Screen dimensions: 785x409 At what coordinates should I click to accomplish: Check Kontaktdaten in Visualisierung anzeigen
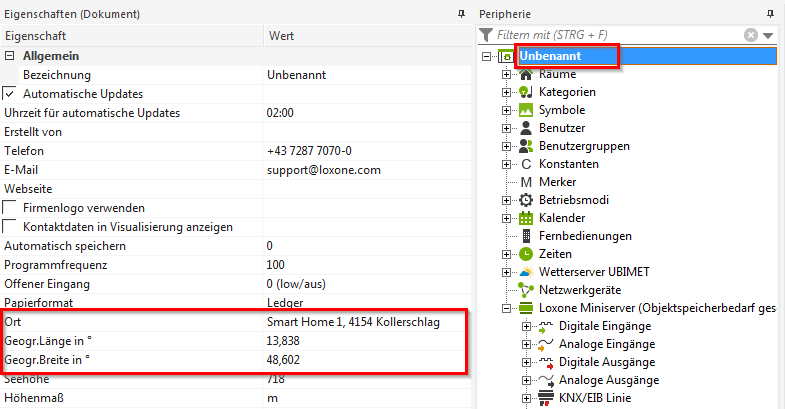click(10, 226)
